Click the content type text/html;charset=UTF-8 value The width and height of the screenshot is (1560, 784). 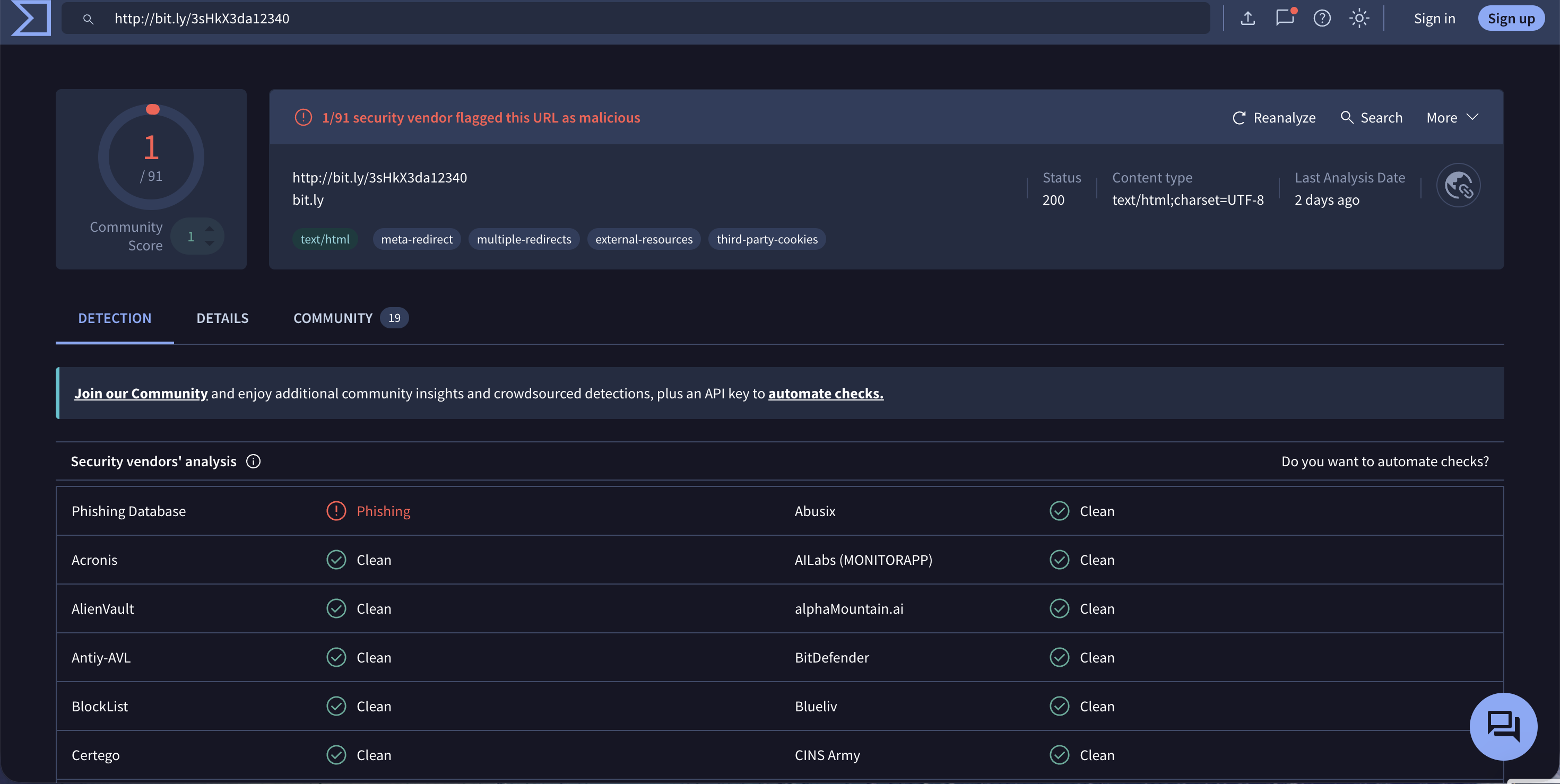click(x=1188, y=200)
